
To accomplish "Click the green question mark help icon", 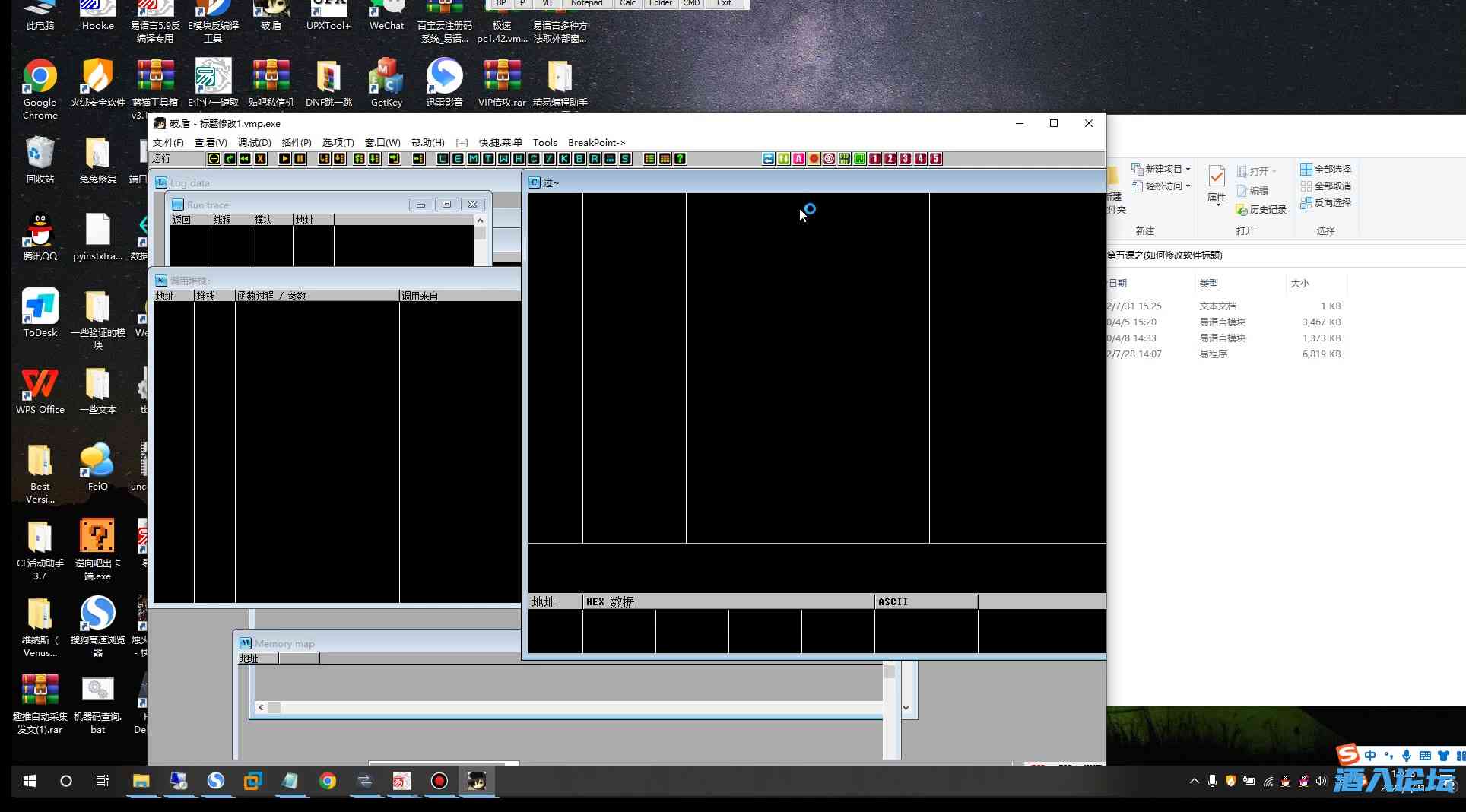I will pyautogui.click(x=681, y=159).
